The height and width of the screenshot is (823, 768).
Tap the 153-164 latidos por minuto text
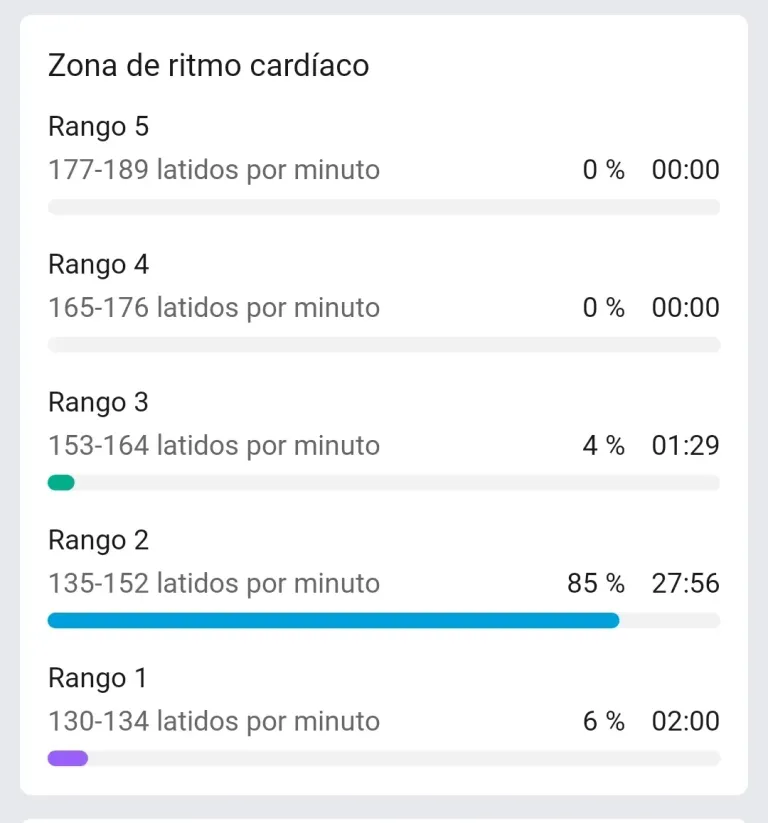coord(214,446)
